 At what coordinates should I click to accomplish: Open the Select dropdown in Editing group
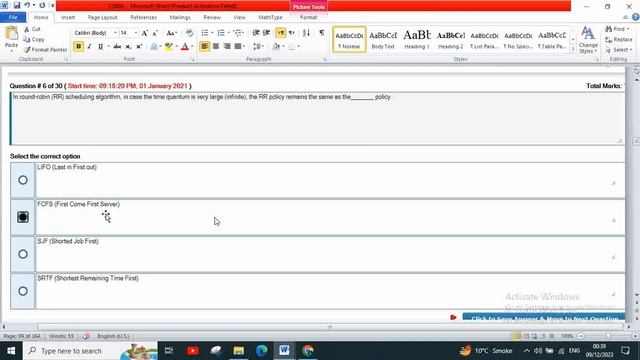coord(619,50)
